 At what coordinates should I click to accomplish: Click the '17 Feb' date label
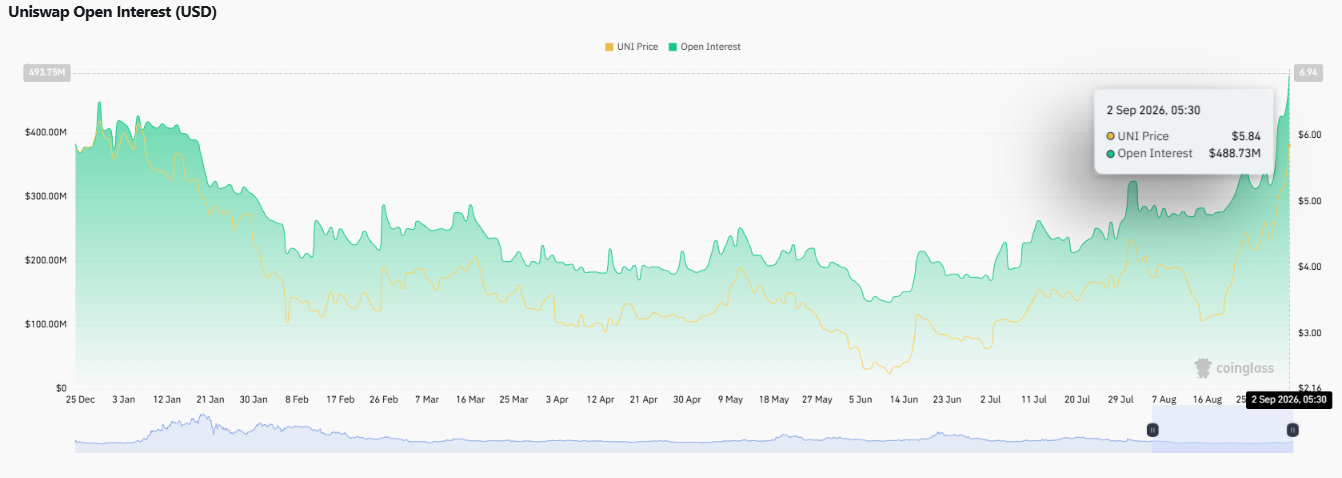coord(340,399)
